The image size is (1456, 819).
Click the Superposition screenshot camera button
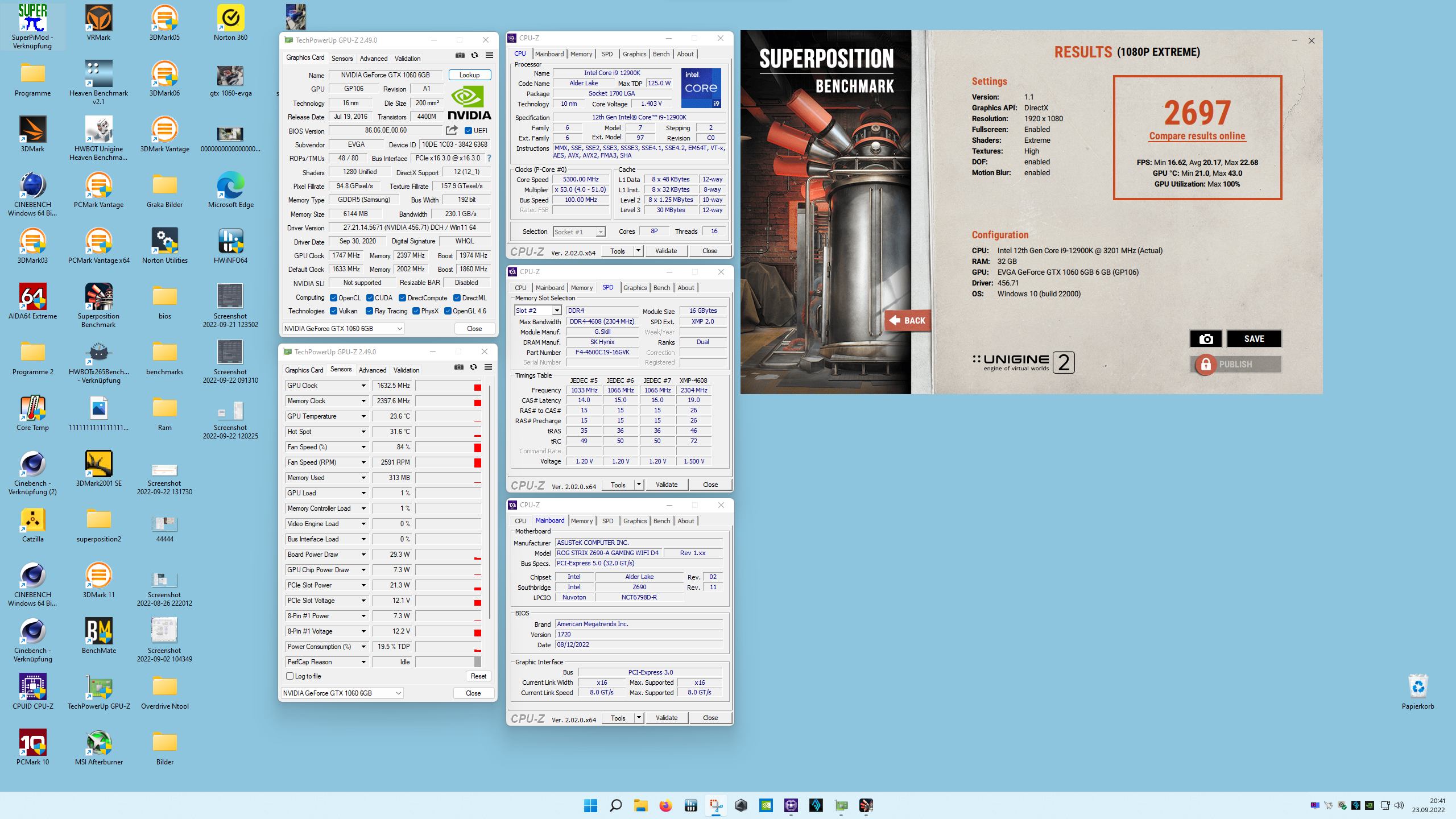coord(1206,338)
